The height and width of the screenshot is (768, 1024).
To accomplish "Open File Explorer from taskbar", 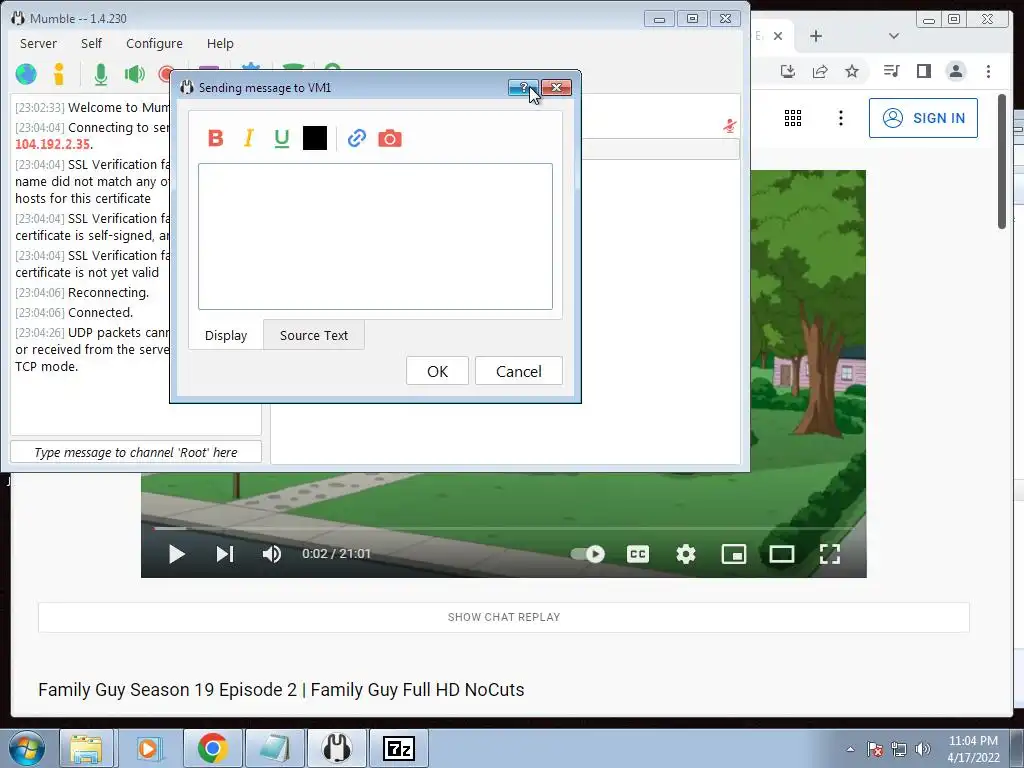I will coord(86,749).
